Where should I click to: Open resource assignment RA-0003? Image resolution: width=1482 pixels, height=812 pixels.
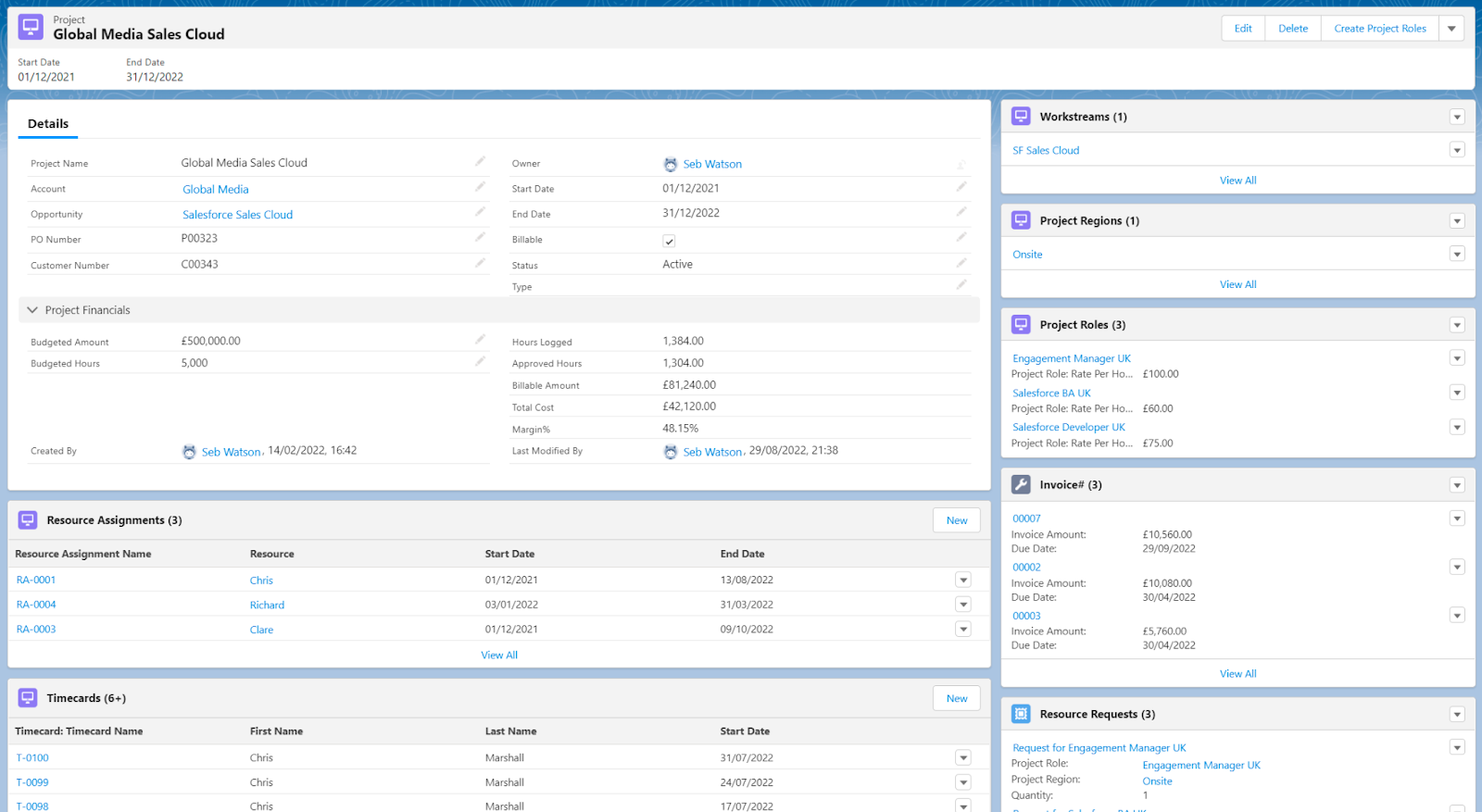(x=36, y=630)
